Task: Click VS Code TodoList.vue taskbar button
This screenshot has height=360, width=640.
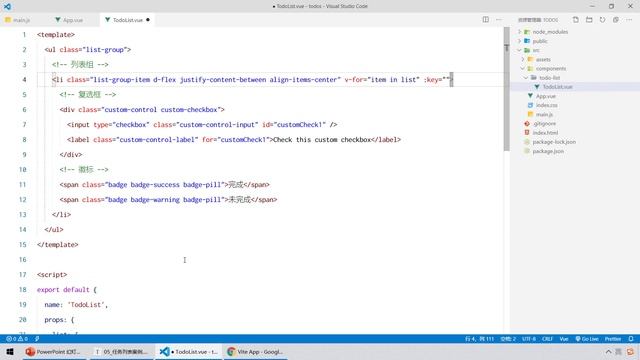Action: (189, 351)
